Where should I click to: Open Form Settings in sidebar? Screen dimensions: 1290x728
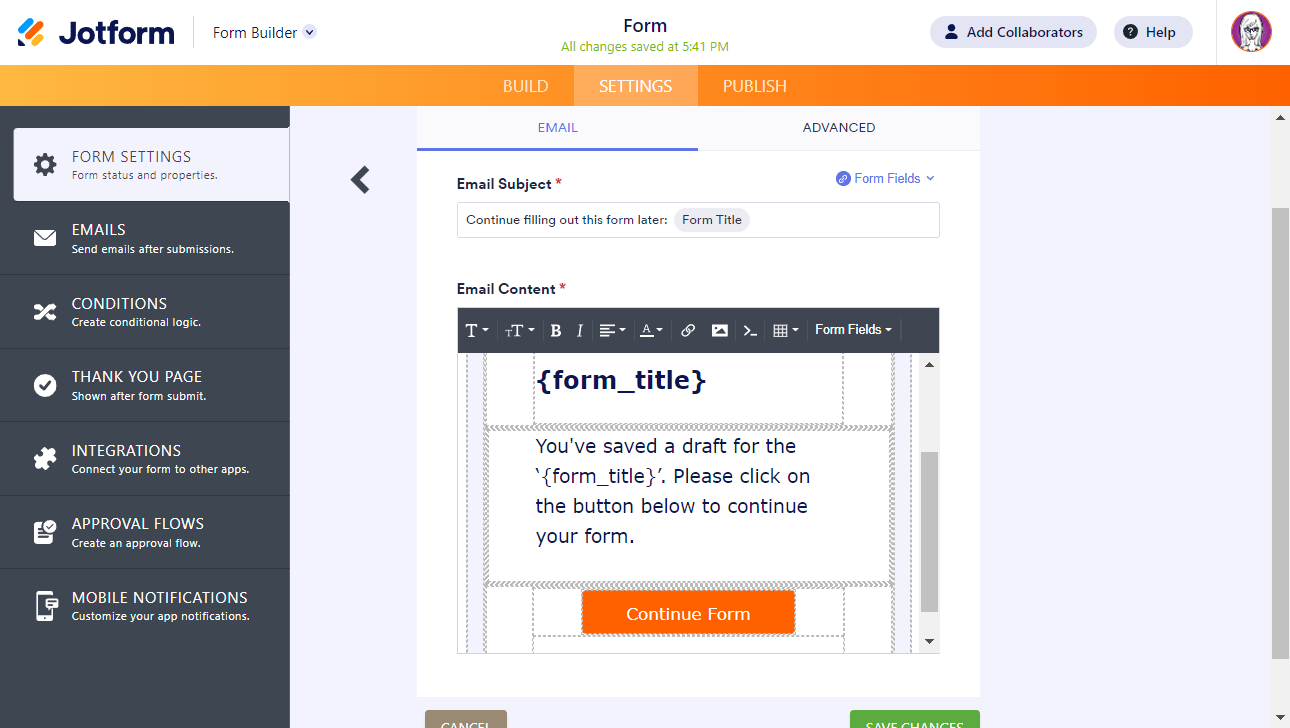(151, 165)
